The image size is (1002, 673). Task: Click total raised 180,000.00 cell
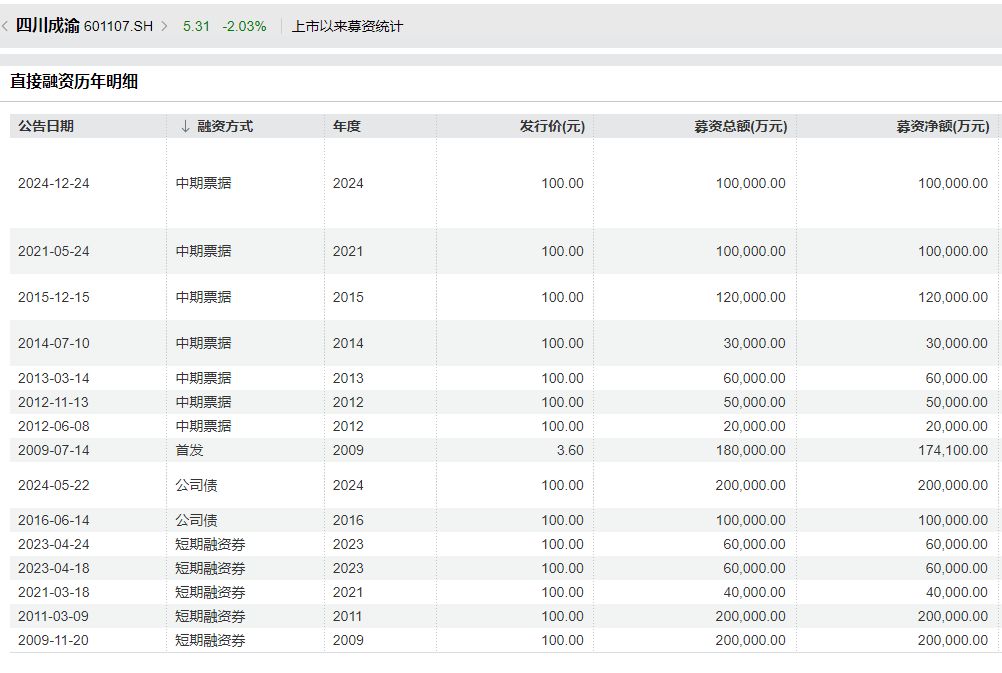coord(750,450)
